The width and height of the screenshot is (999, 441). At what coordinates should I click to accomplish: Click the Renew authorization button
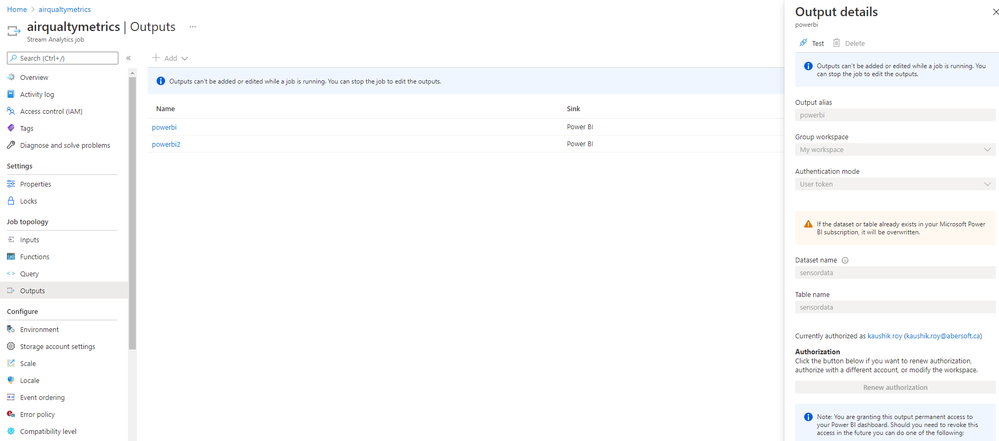click(x=895, y=387)
